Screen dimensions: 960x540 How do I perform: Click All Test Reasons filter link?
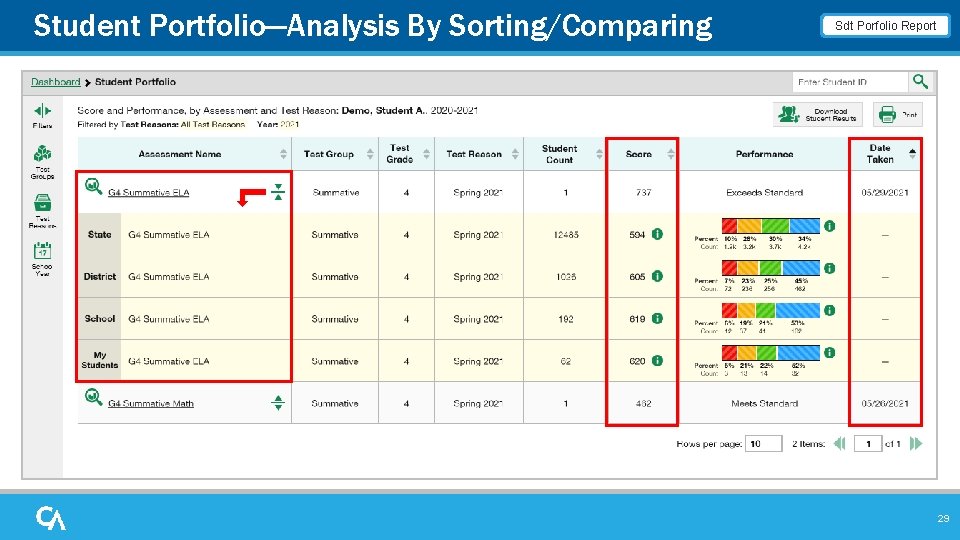pos(212,124)
